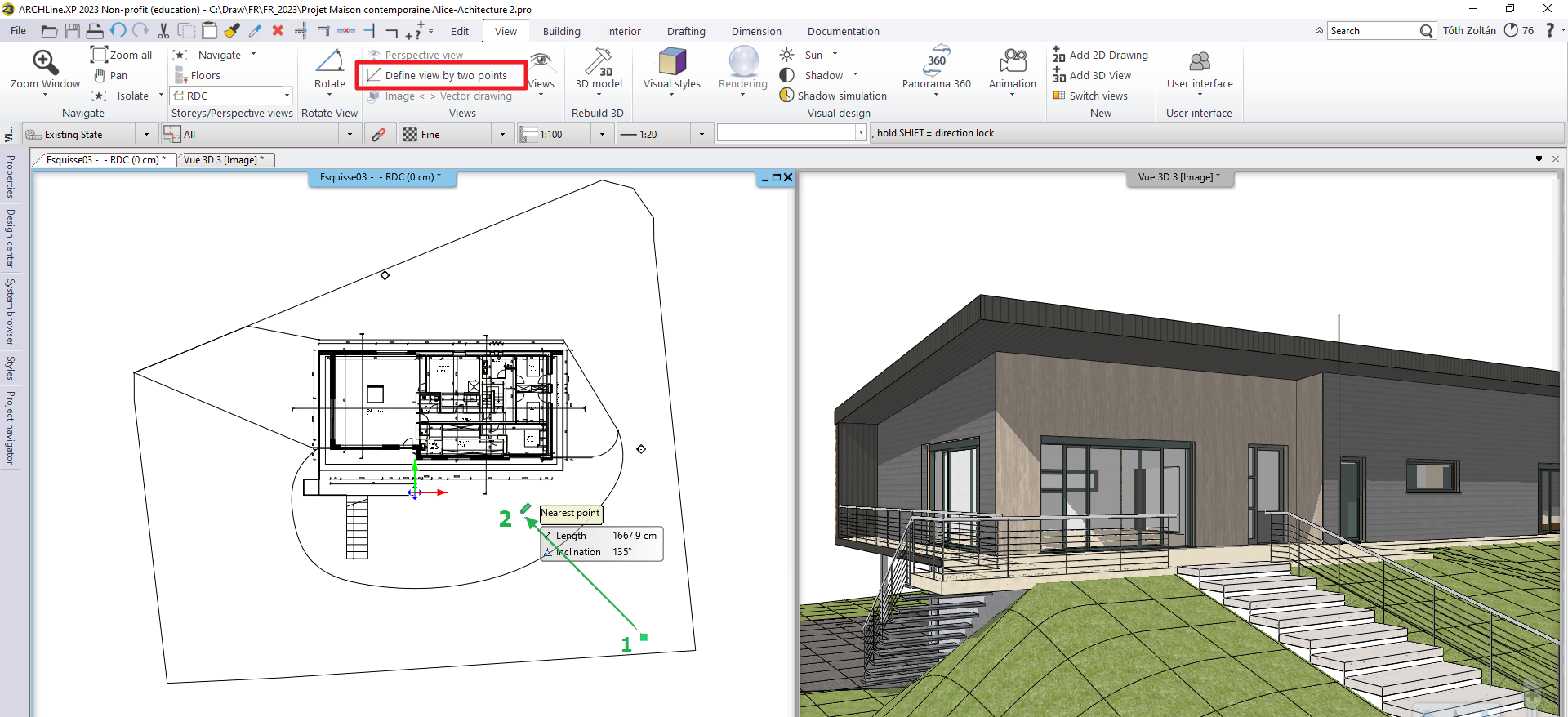Expand the RDC storey dropdown
The height and width of the screenshot is (717, 1568).
pos(287,96)
